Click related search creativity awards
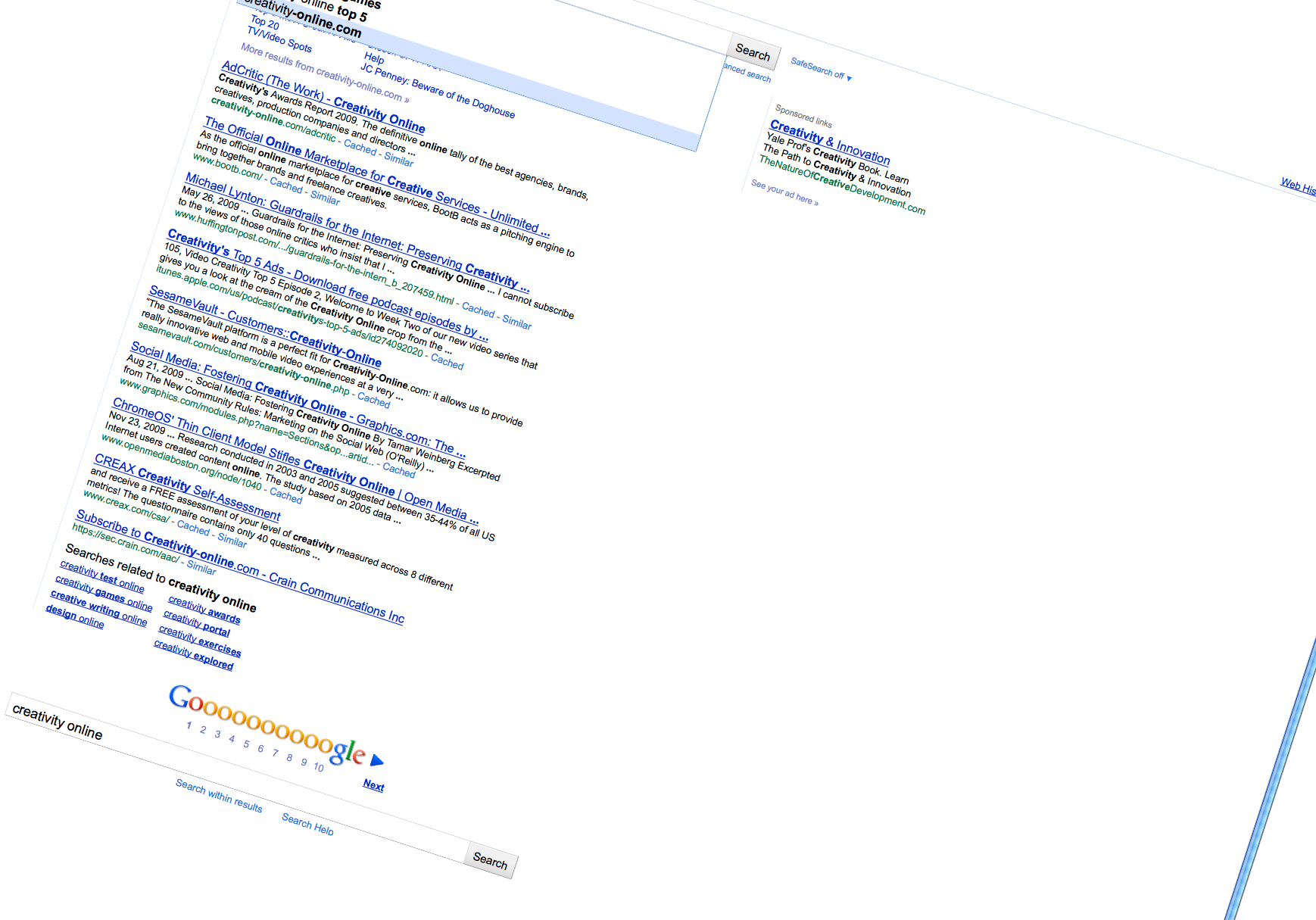Screen dimensions: 1316x920 (x=204, y=610)
